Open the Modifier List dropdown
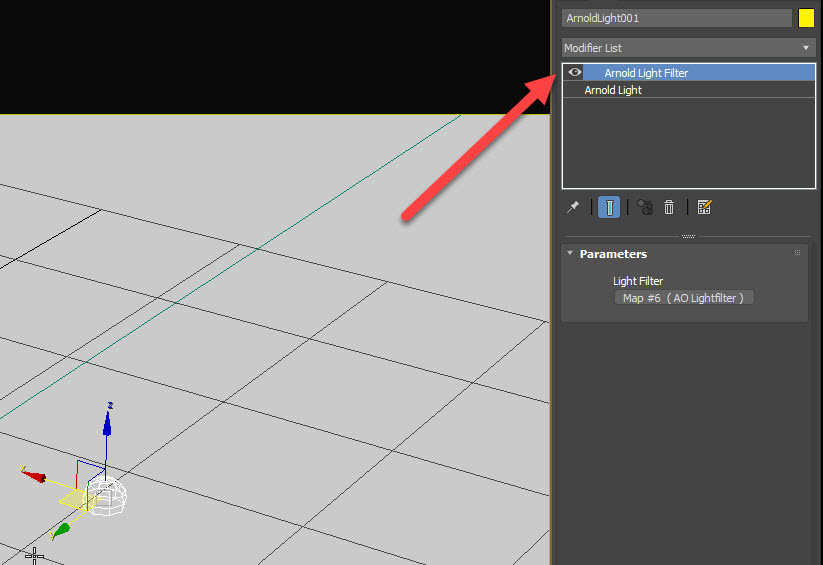 coord(688,48)
